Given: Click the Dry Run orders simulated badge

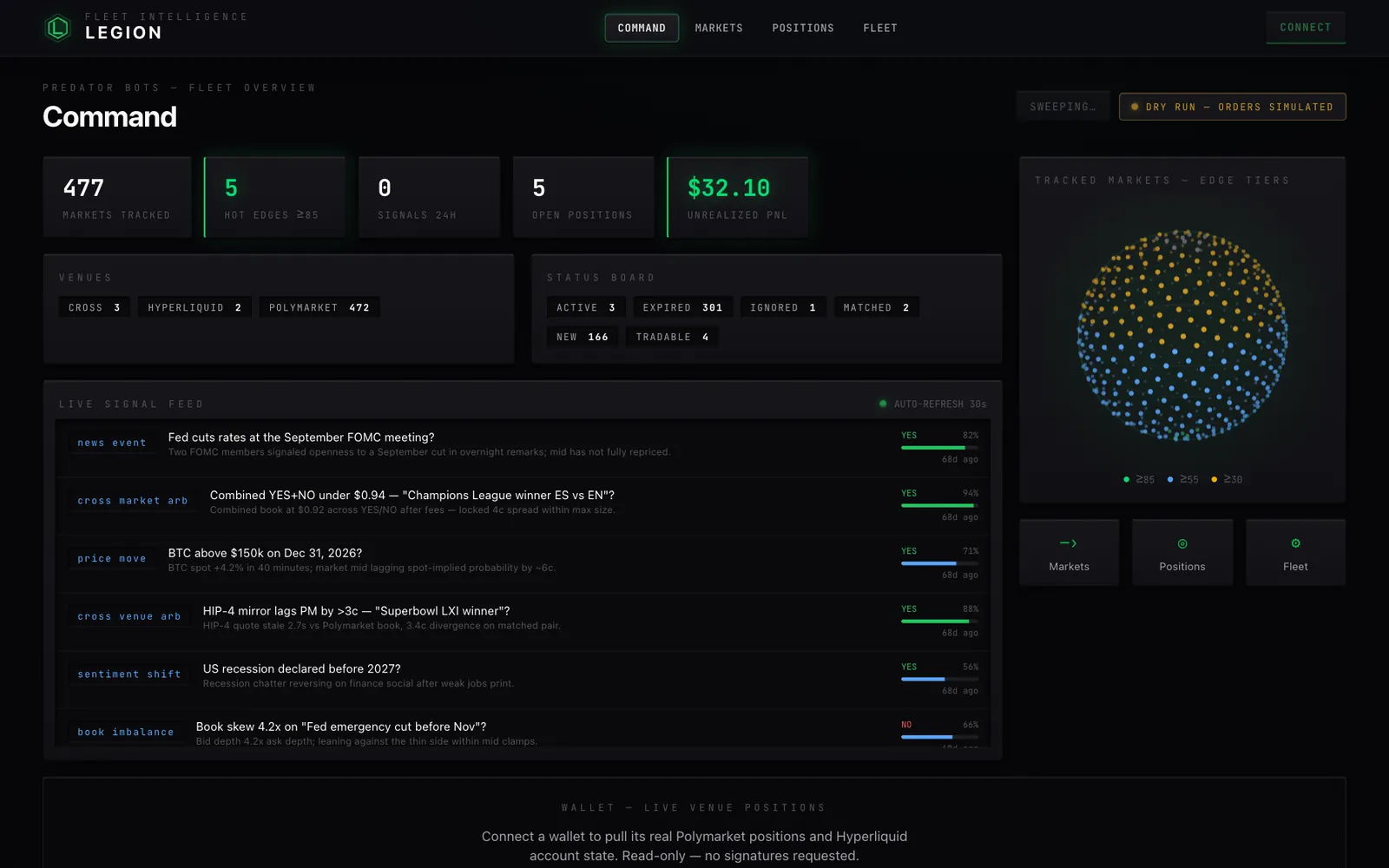Looking at the screenshot, I should [1232, 107].
